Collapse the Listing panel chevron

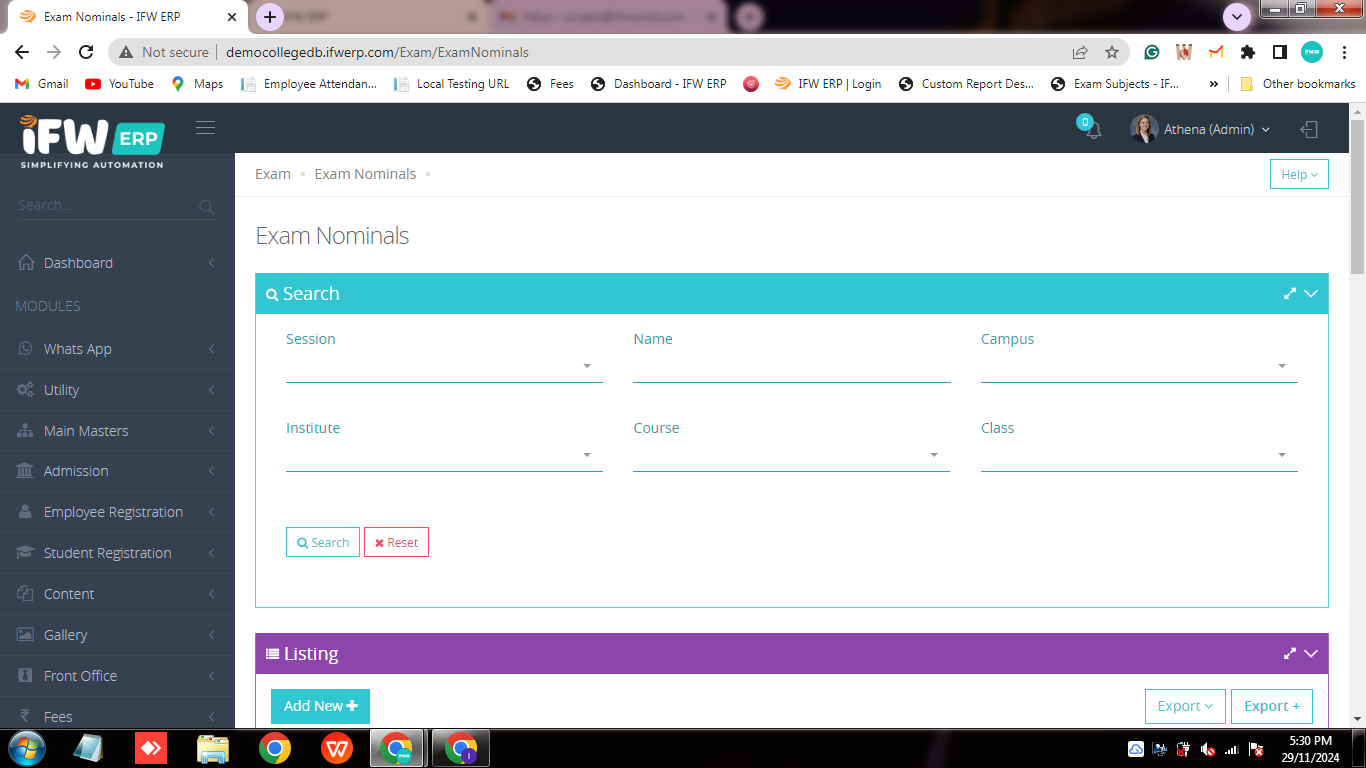point(1311,654)
